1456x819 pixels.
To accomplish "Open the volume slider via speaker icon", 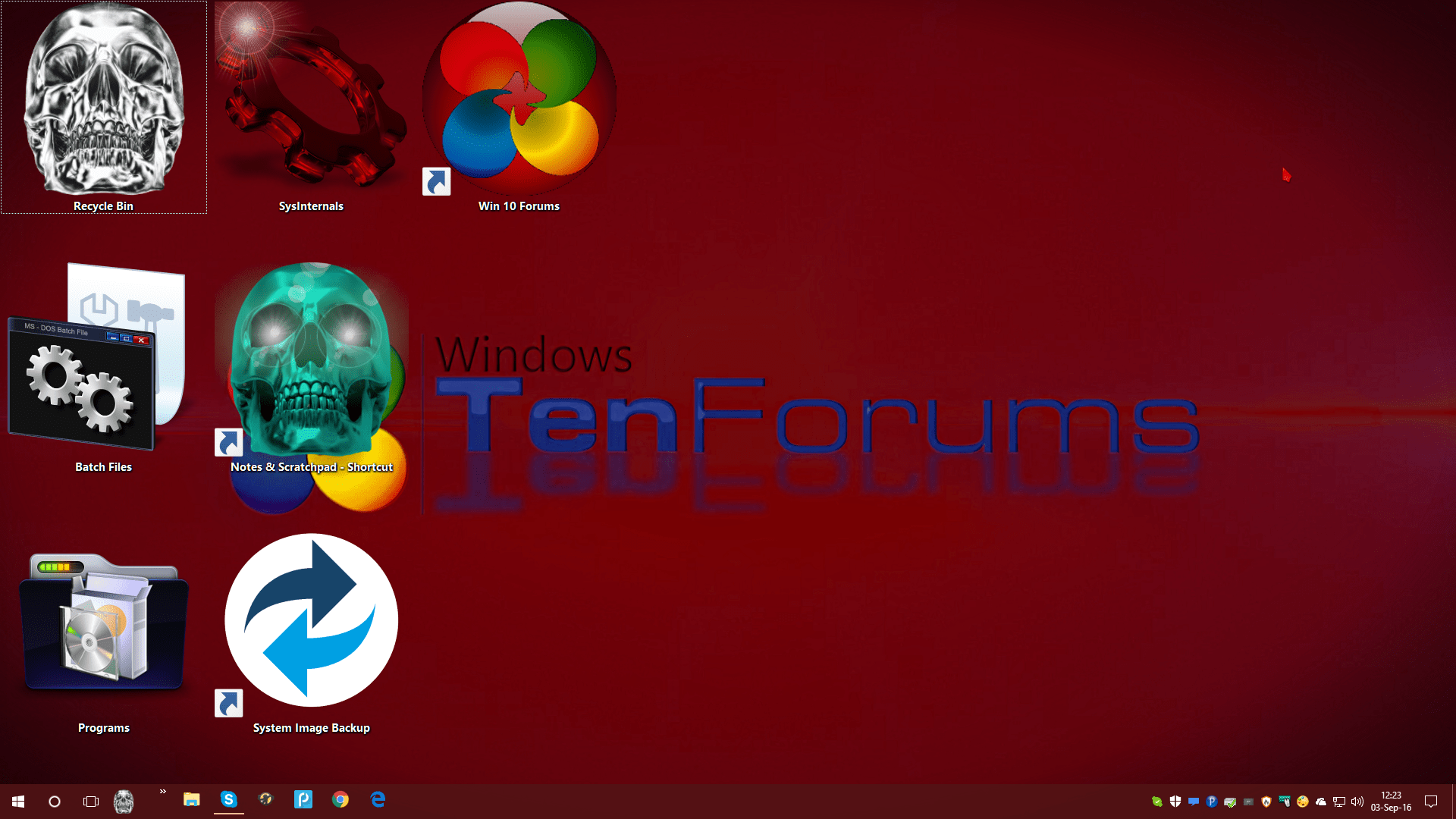I will pyautogui.click(x=1357, y=802).
